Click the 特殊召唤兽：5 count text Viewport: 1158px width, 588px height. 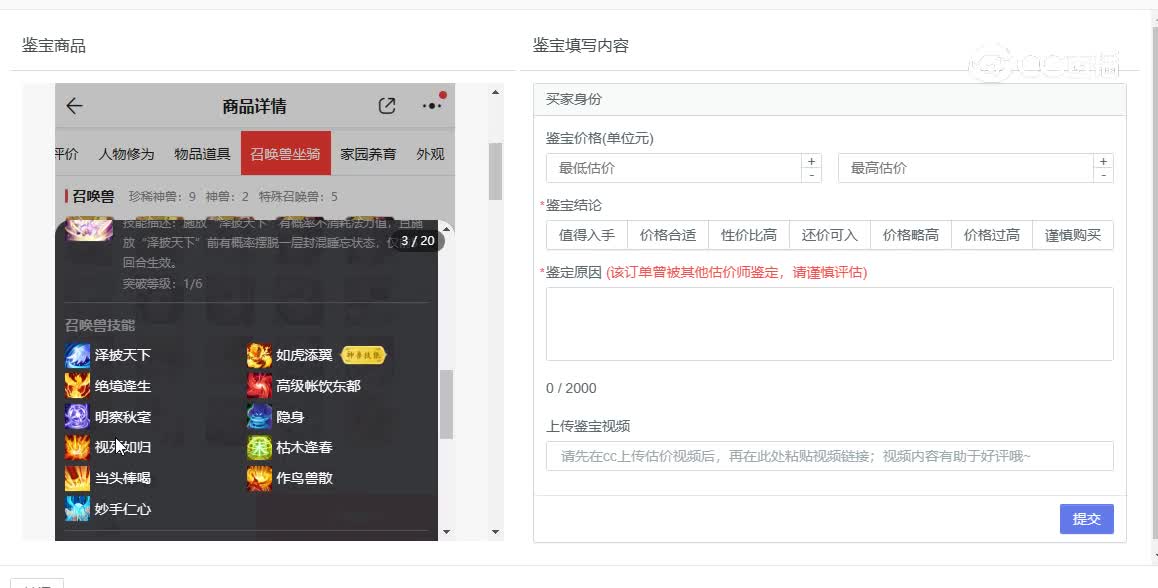pyautogui.click(x=298, y=196)
